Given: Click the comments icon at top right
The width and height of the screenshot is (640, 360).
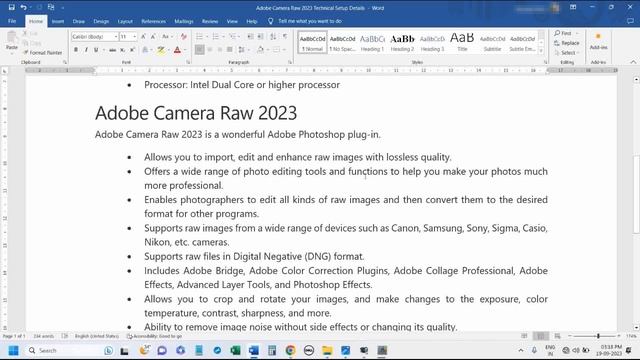Looking at the screenshot, I should tap(630, 21).
